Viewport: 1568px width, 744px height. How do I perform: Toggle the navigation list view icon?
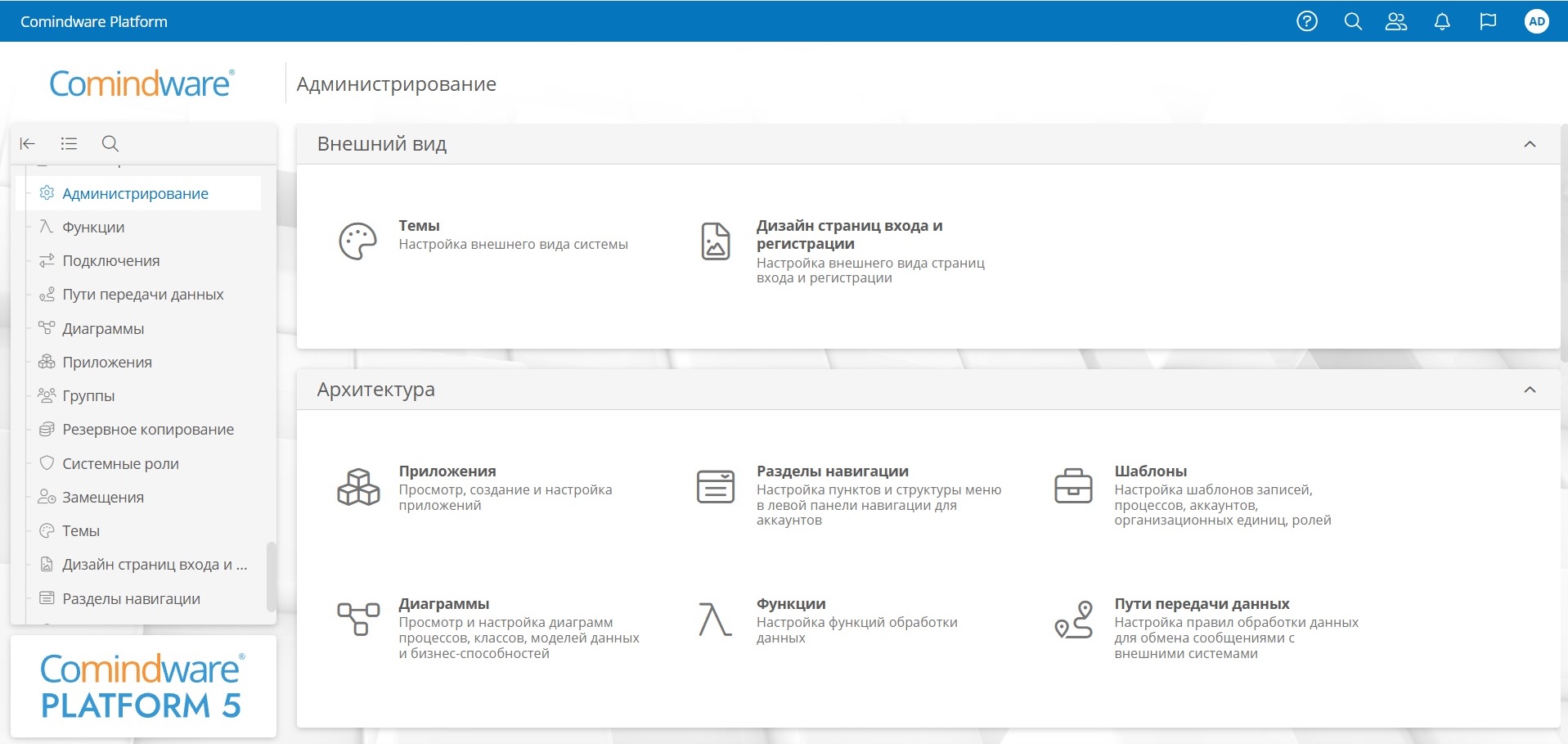point(69,144)
